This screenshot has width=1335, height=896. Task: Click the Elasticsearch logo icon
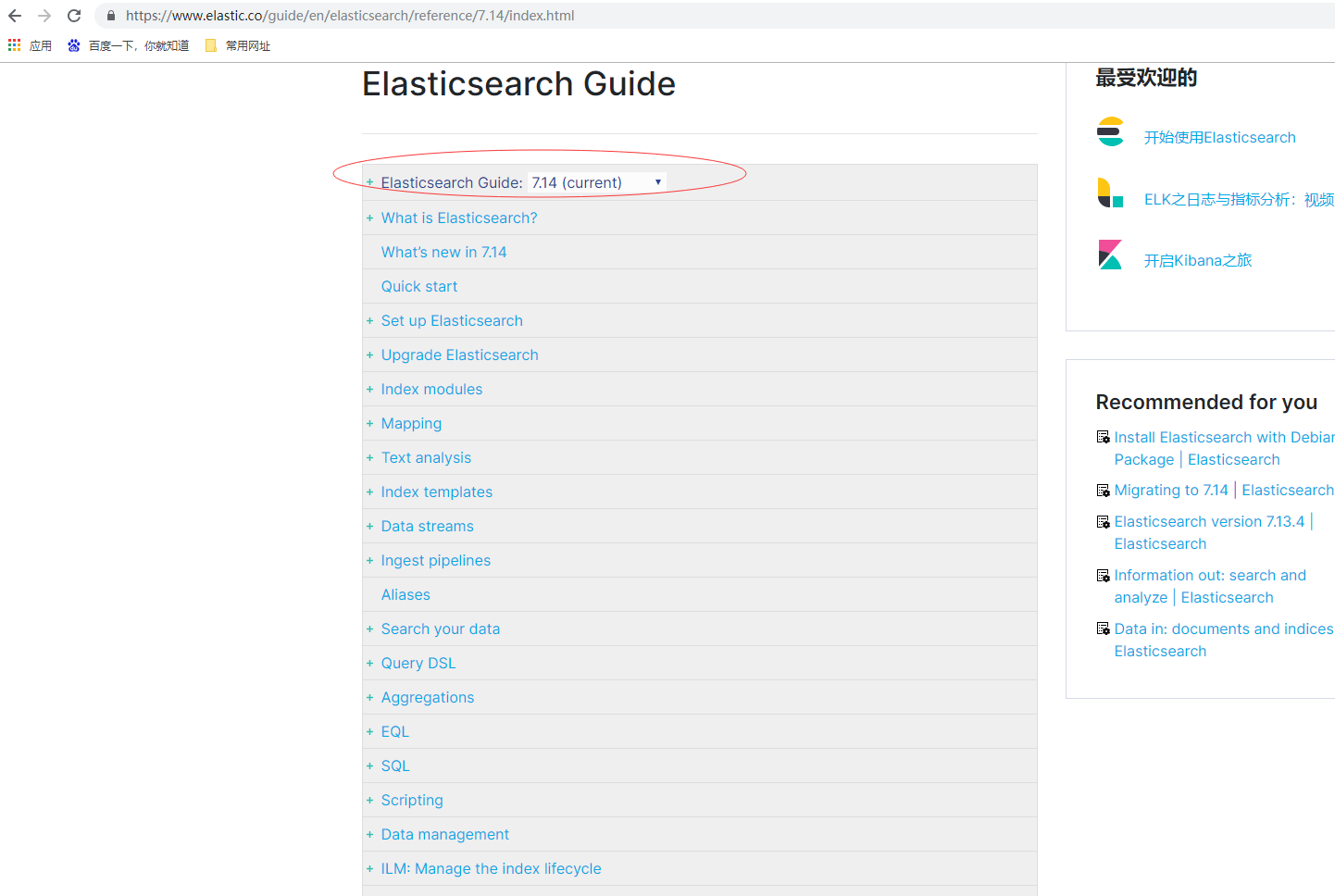tap(1110, 131)
